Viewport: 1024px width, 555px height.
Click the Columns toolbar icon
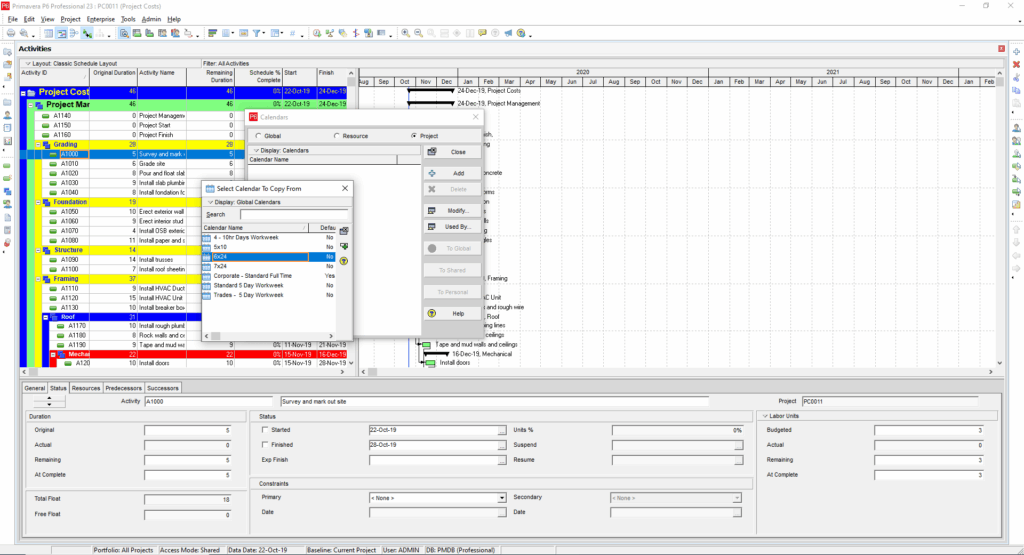coord(225,33)
